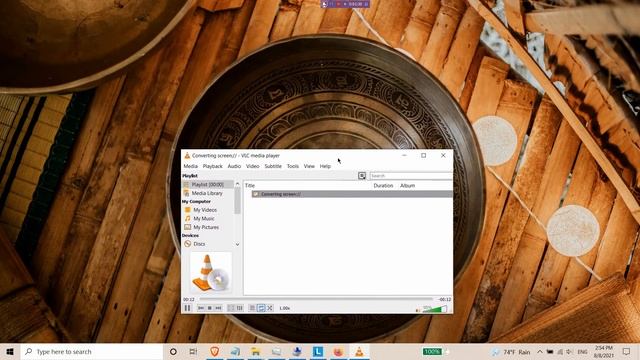Open File Explorer from taskbar

tap(256, 351)
